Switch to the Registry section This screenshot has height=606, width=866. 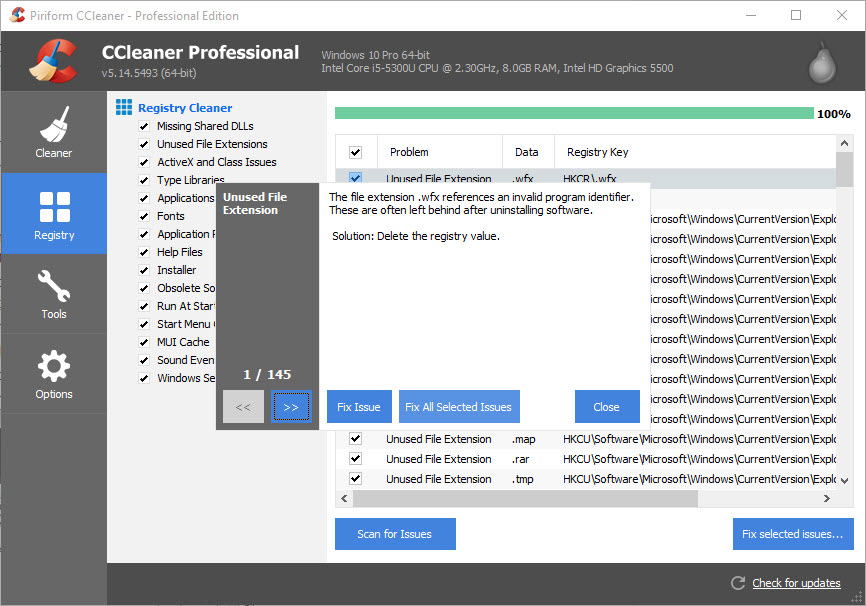coord(53,213)
